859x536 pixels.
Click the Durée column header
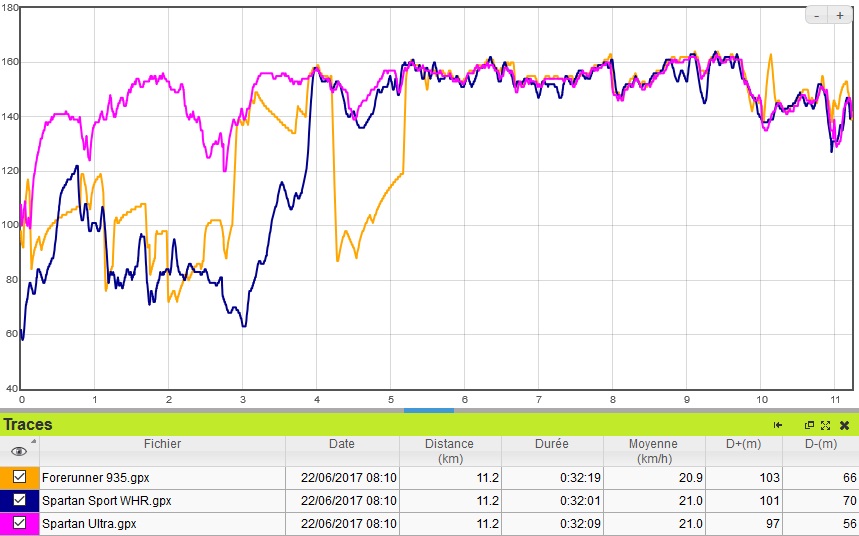pyautogui.click(x=551, y=444)
